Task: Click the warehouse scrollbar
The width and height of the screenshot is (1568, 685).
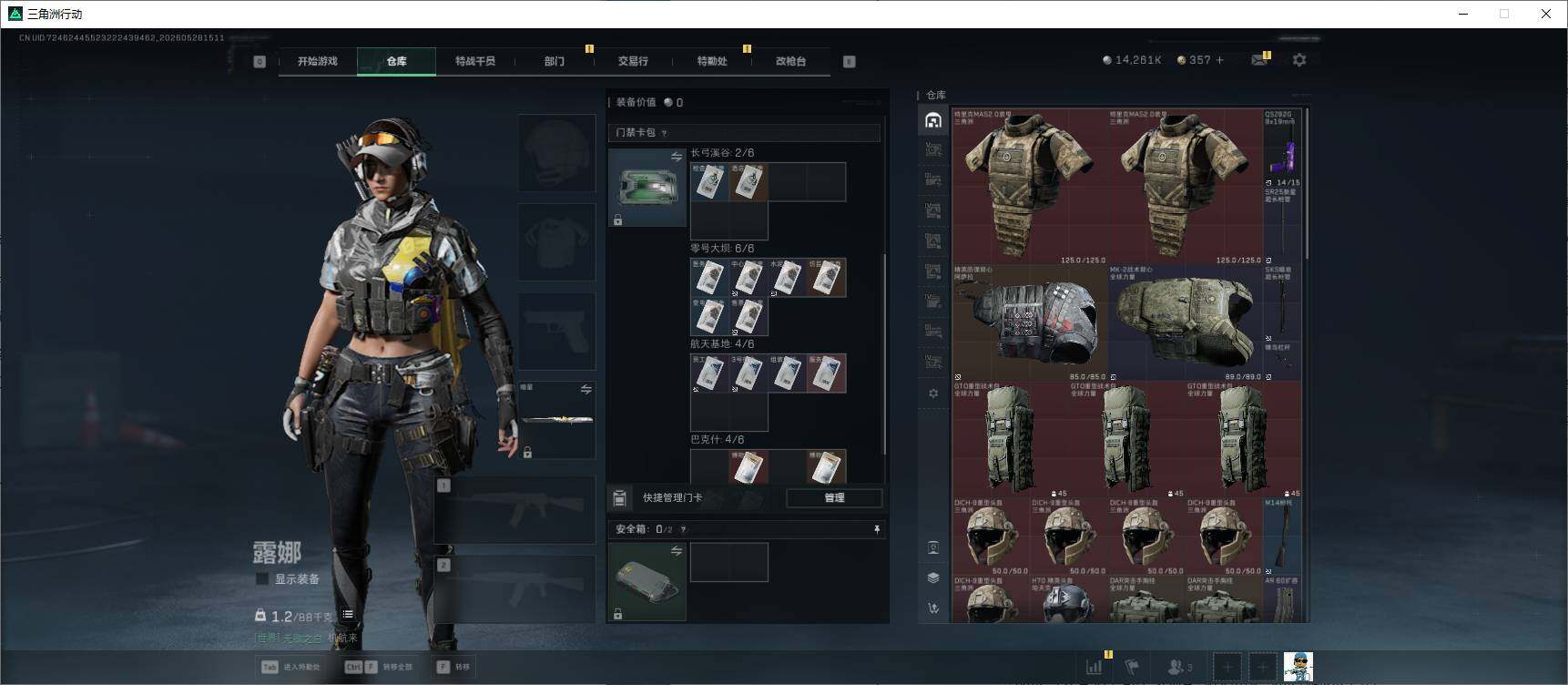Action: point(1307,182)
